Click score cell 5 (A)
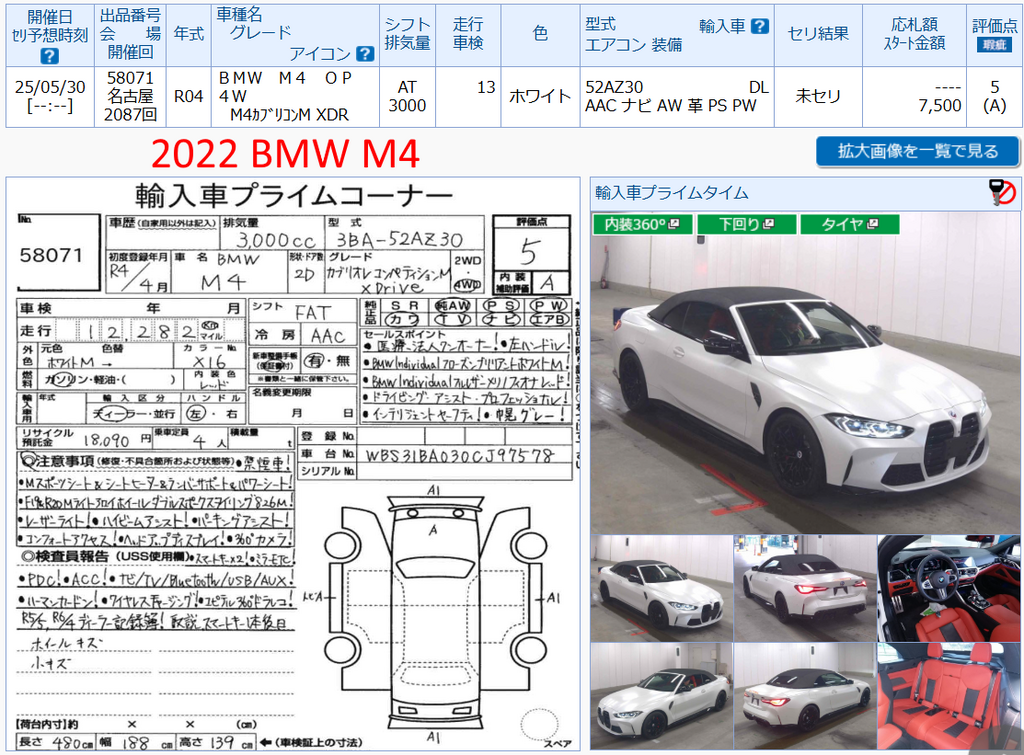This screenshot has height=755, width=1024. pyautogui.click(x=995, y=96)
